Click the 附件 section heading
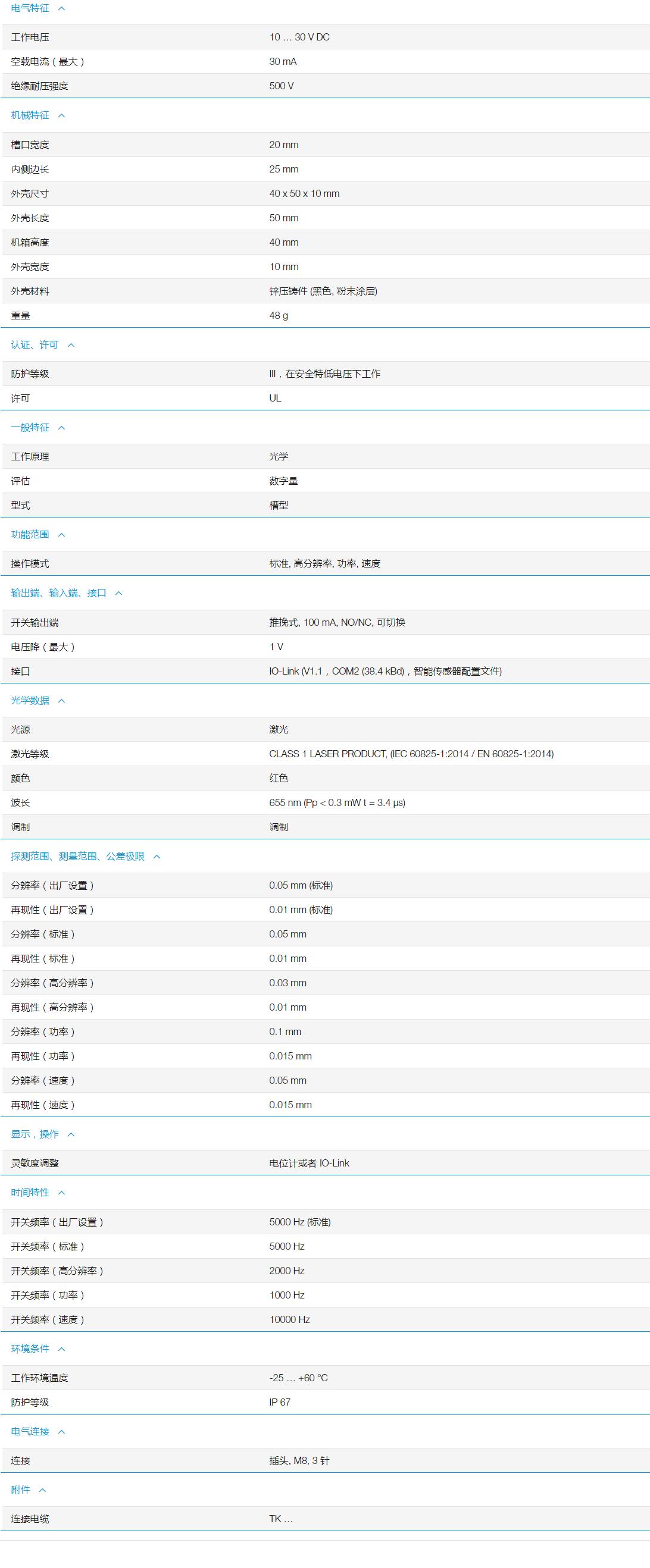Image resolution: width=650 pixels, height=1568 pixels. click(x=20, y=1489)
